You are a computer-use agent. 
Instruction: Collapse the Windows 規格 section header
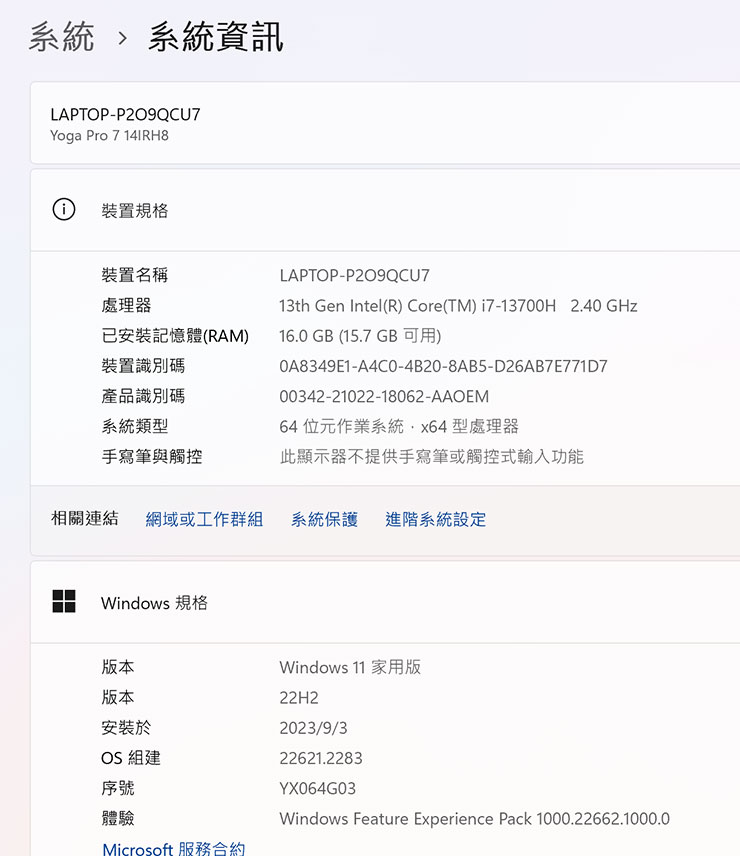[385, 602]
